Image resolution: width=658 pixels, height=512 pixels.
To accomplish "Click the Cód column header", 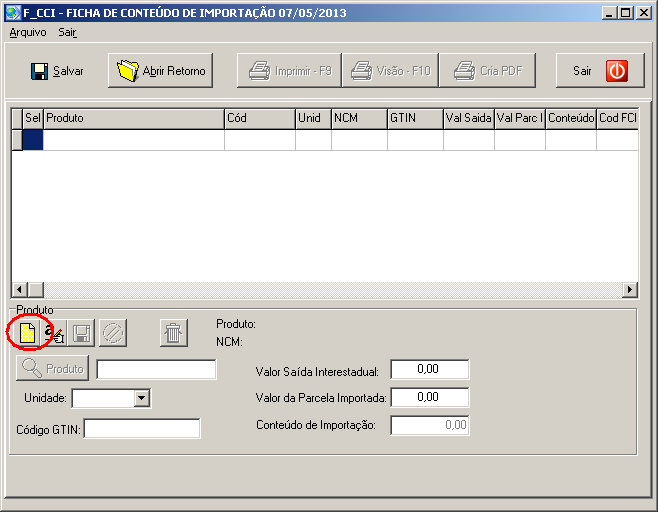I will [x=260, y=118].
